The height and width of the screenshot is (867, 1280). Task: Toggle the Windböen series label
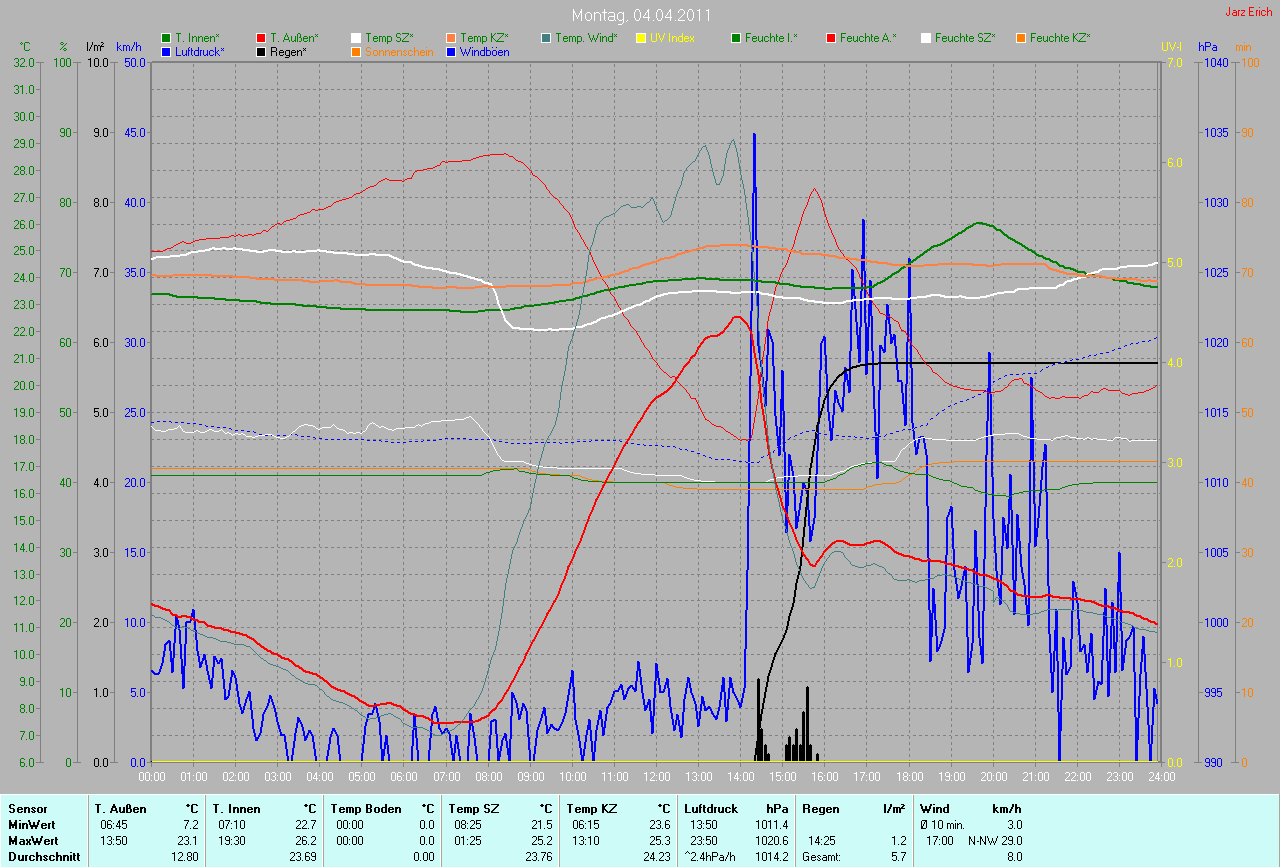[x=484, y=51]
